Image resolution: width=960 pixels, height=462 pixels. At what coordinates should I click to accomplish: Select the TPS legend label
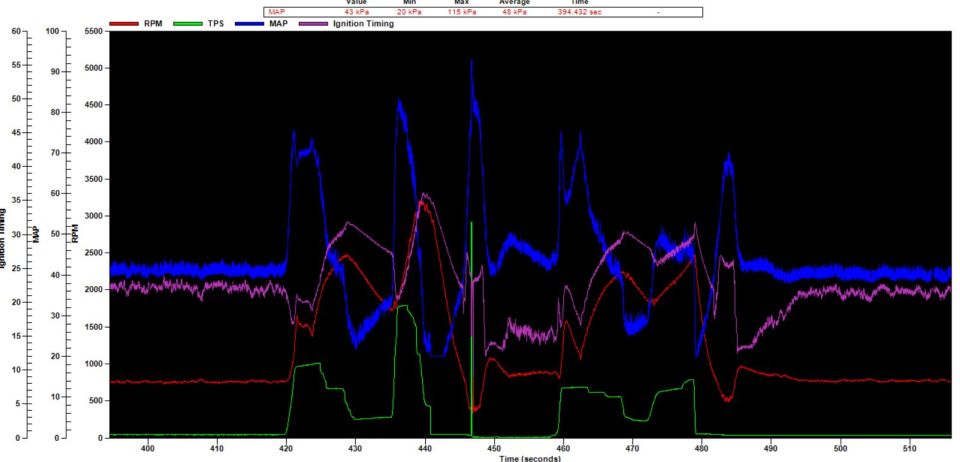216,24
